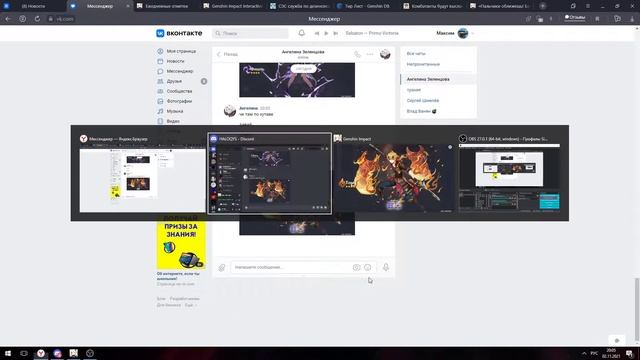Open the Максим profile menu
Screen dimensions: 640x360
coord(455,33)
